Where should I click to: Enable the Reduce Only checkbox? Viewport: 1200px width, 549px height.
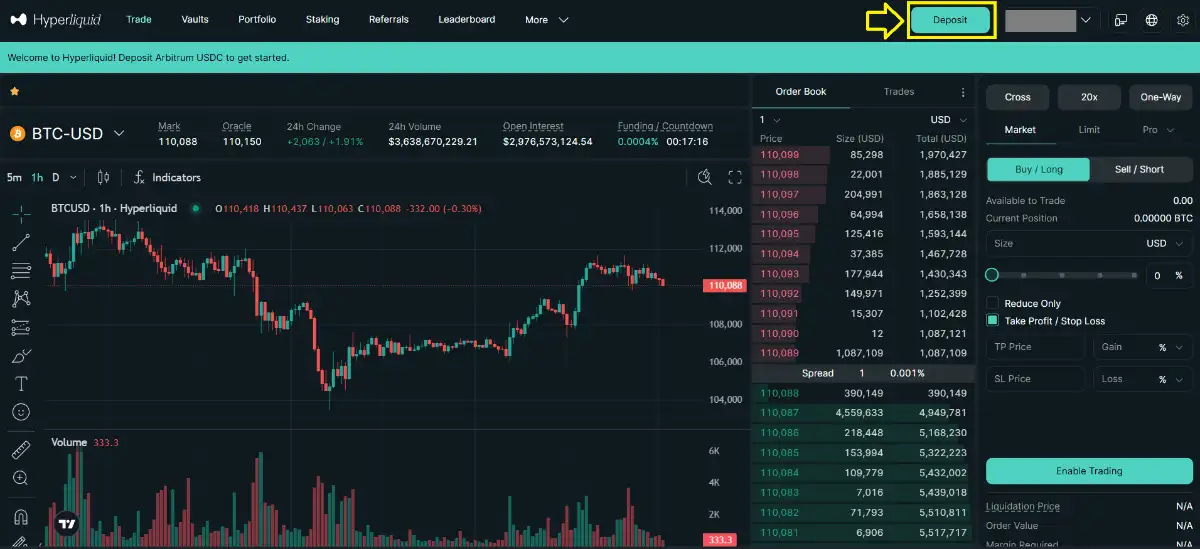click(993, 303)
